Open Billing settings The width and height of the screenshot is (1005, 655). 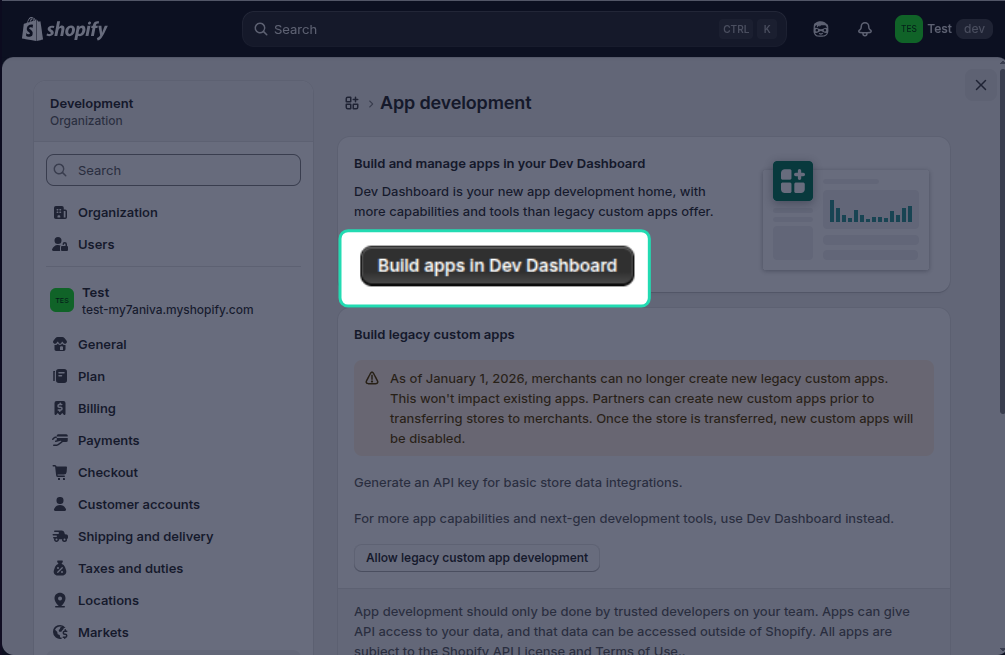pos(174,408)
